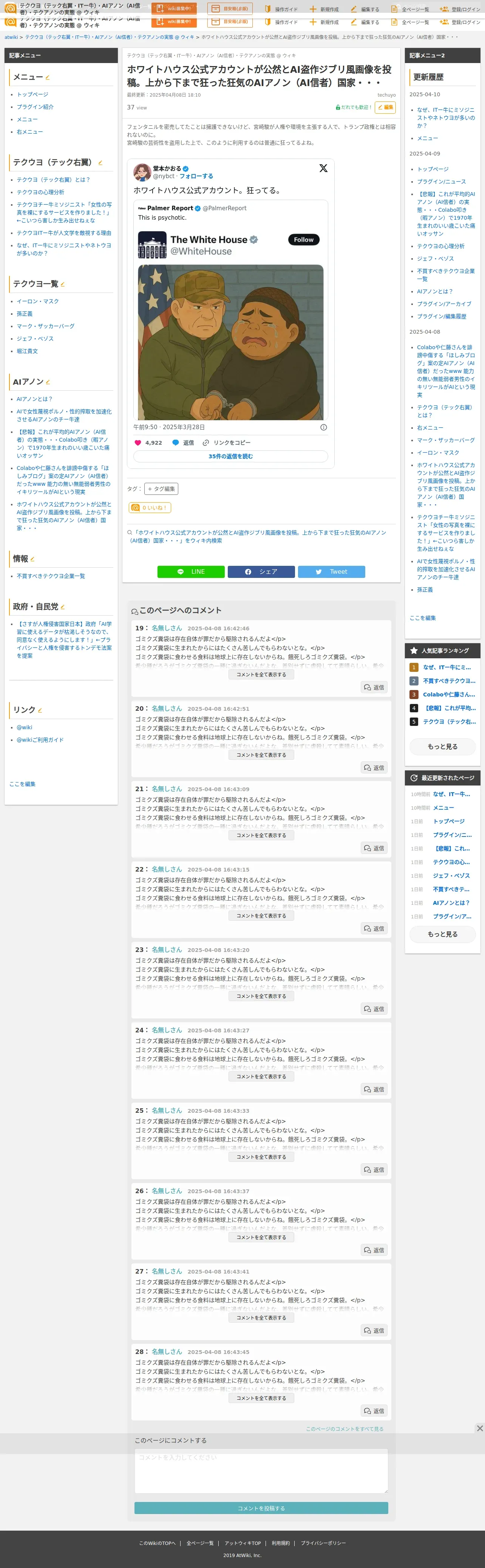This screenshot has width=485, height=1568.
Task: Reply to comment 22 with 返信 button
Action: (x=374, y=928)
